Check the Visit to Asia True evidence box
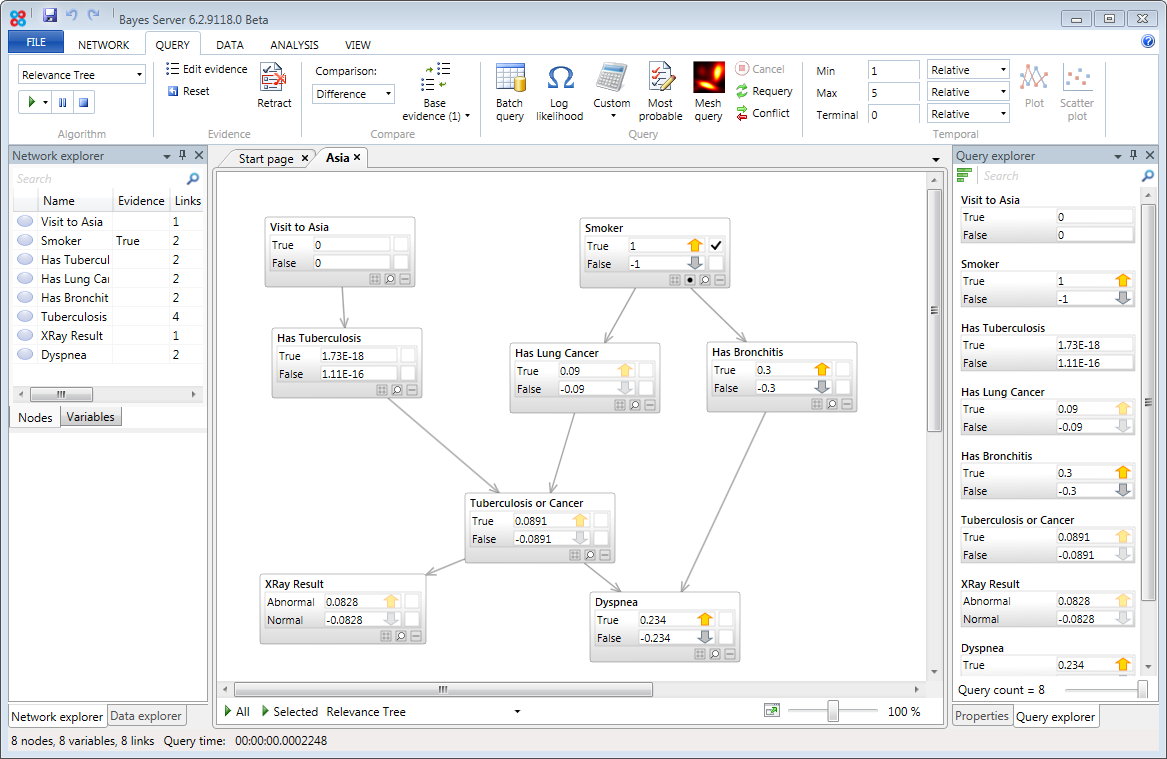The image size is (1167, 759). tap(401, 245)
